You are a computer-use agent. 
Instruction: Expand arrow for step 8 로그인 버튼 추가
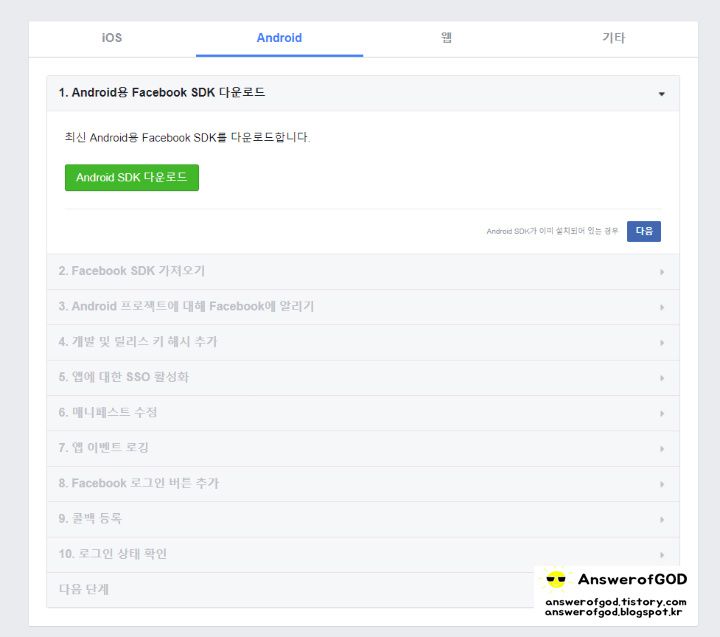click(x=662, y=484)
